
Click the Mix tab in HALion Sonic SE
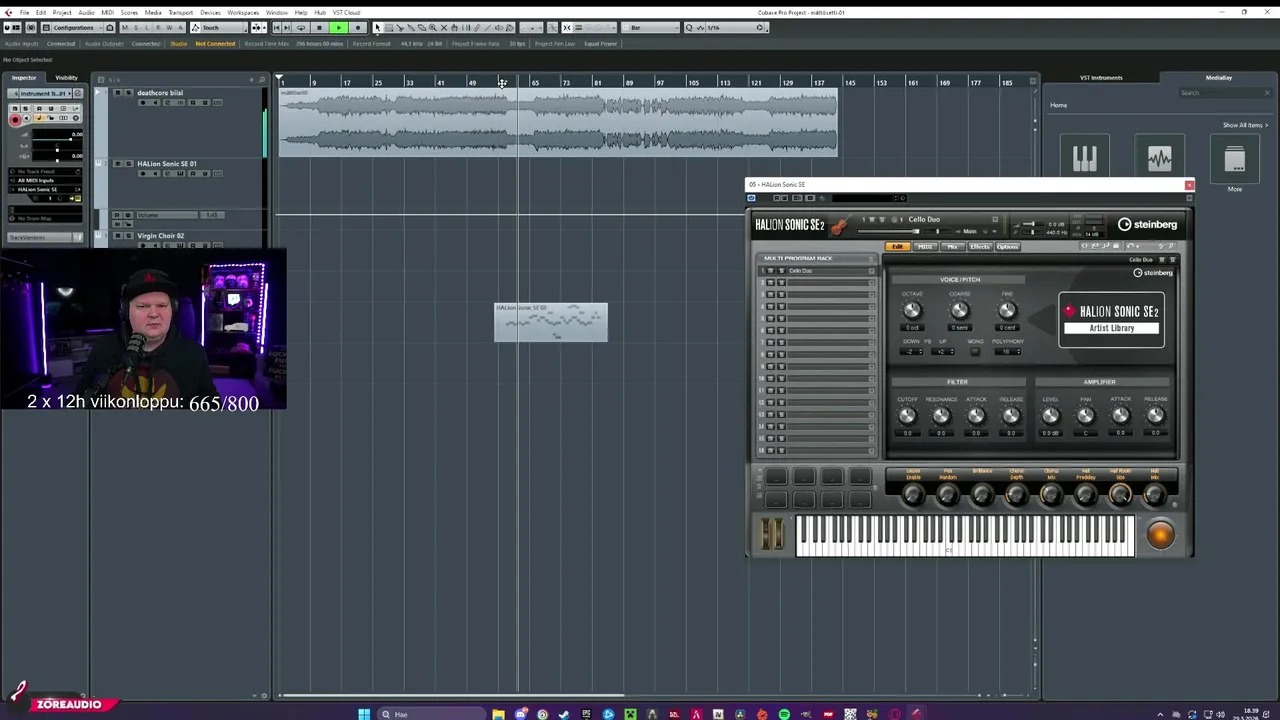952,247
